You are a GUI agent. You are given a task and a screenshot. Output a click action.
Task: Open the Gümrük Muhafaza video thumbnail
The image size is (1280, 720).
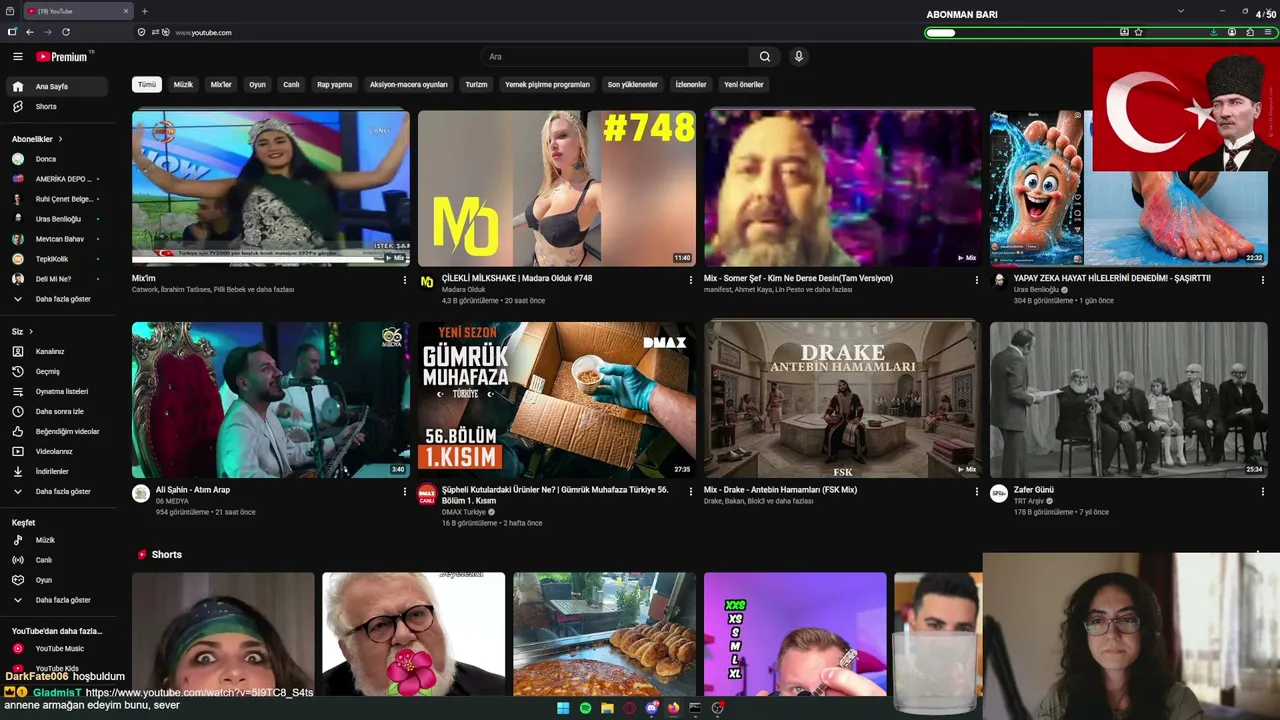(556, 400)
